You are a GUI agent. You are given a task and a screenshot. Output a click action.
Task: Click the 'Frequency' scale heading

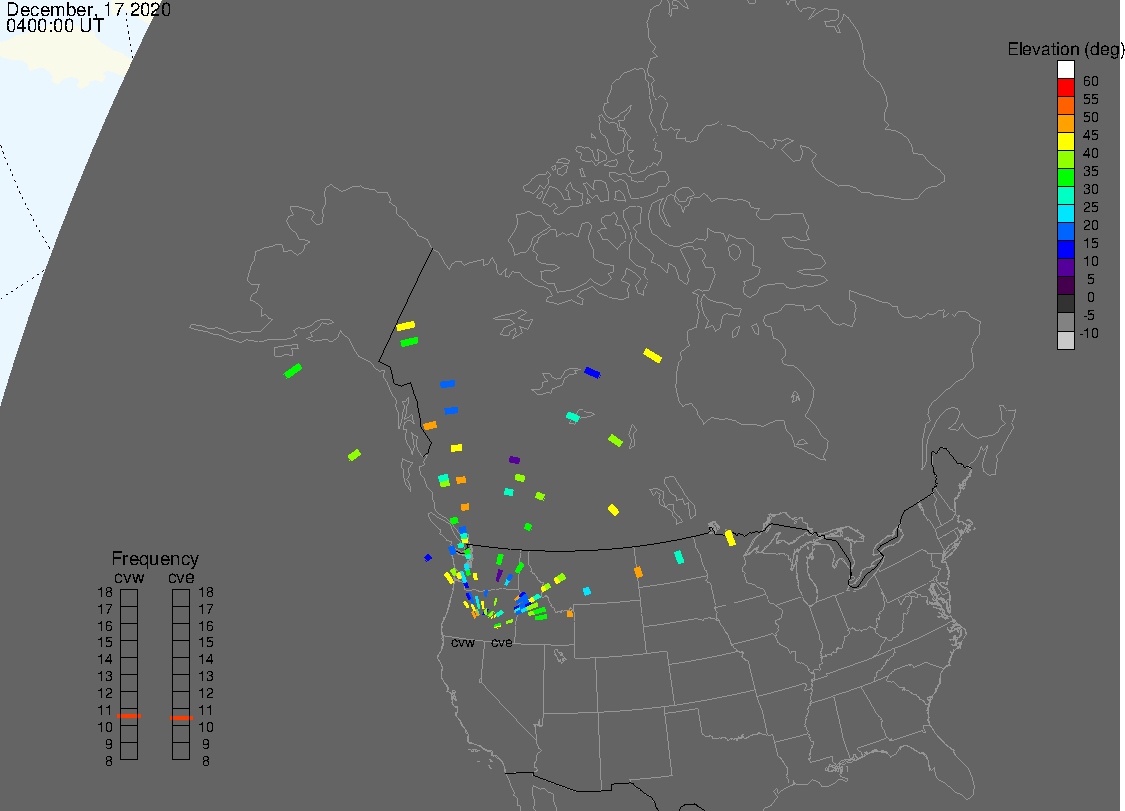pos(155,558)
